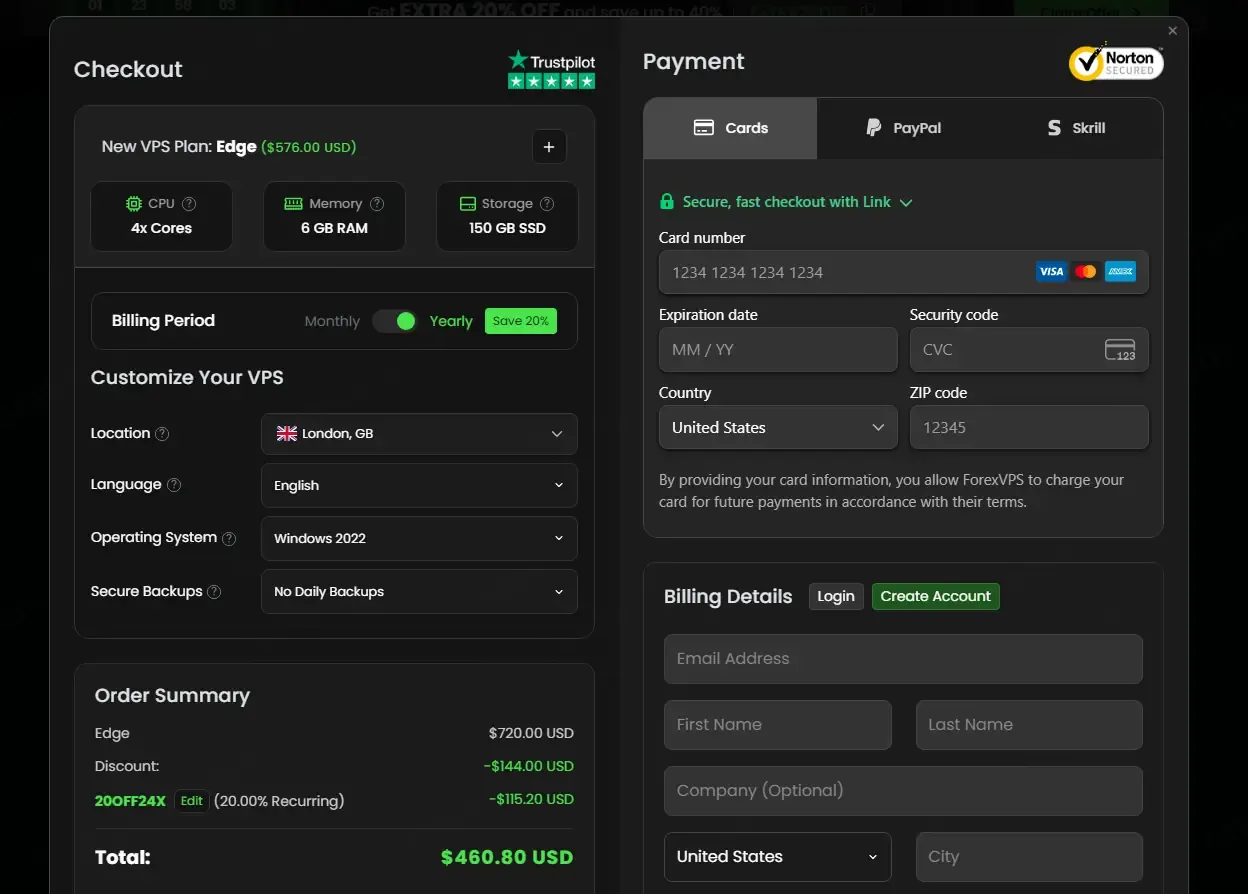Focus the ZIP code field
1248x894 pixels.
(1029, 427)
